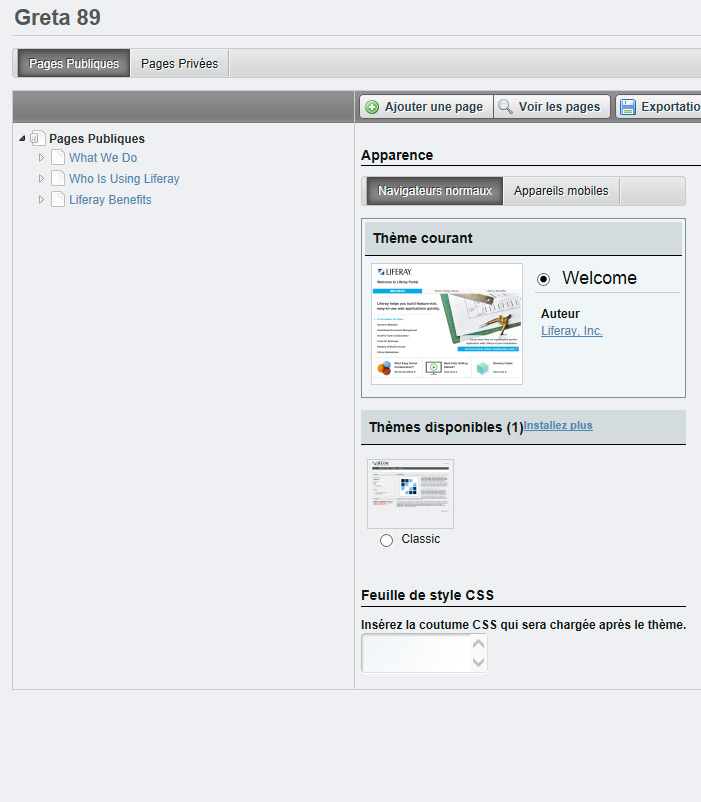Click the page icon beside Who Is Using Liferay
Screen dimensions: 701x802
click(58, 179)
